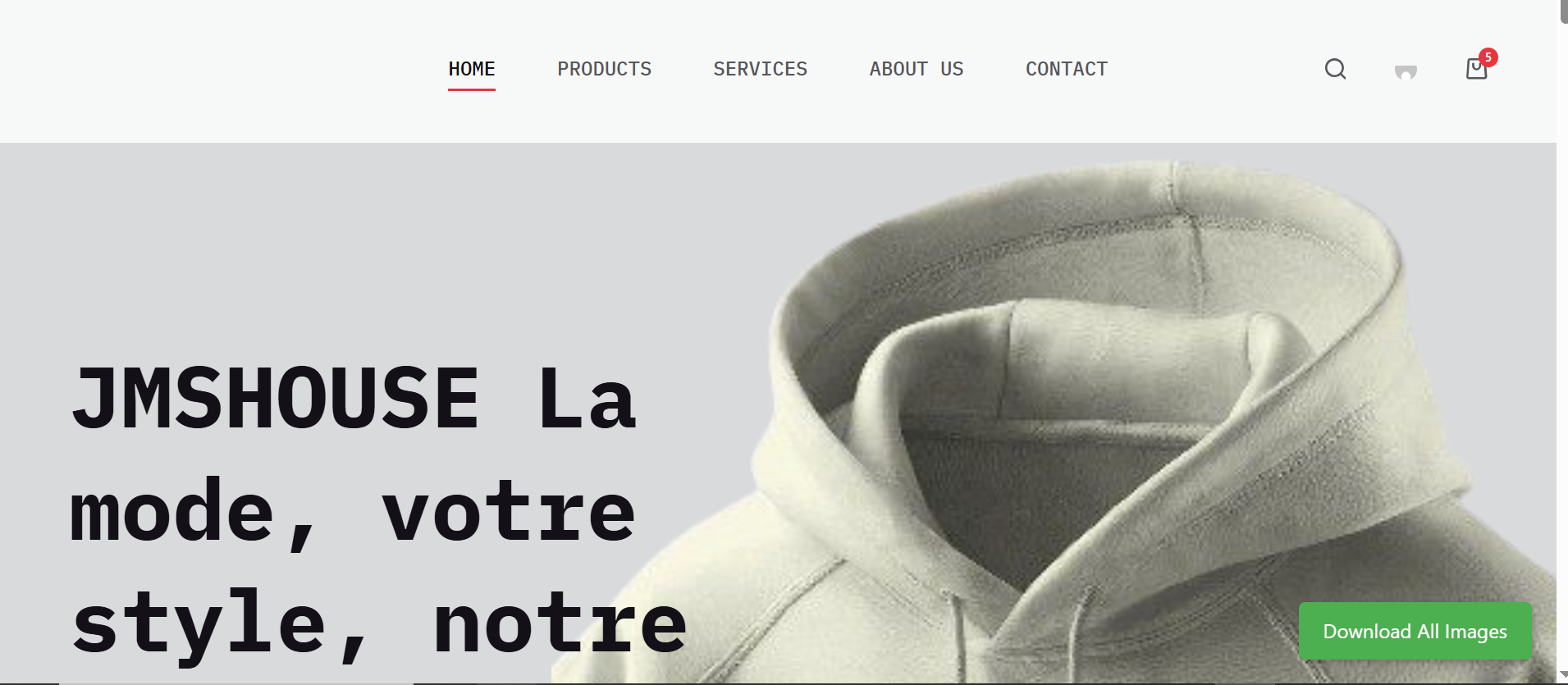Open the search magnifier icon
The image size is (1568, 685).
tap(1335, 69)
